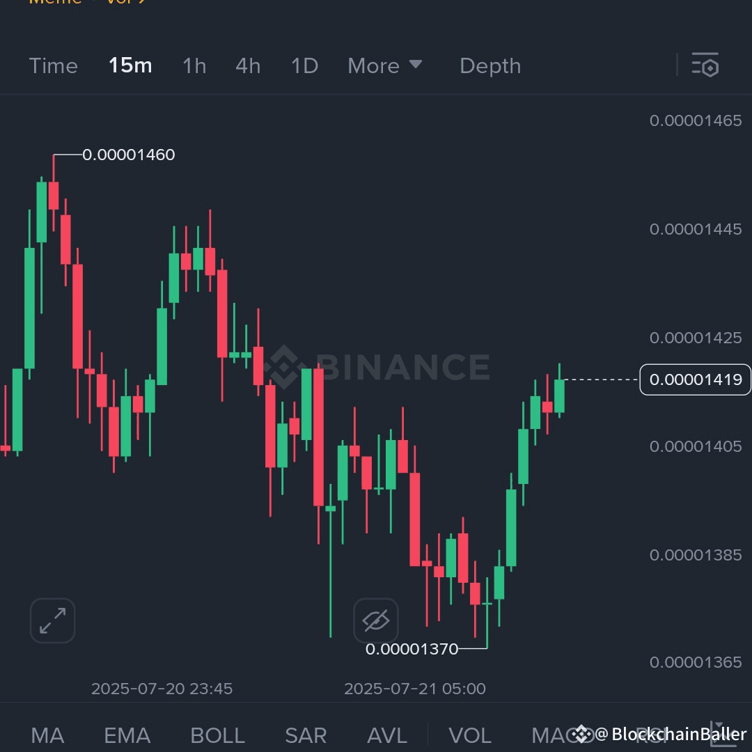Switch to 1h interval
This screenshot has height=752, width=752.
pyautogui.click(x=194, y=66)
